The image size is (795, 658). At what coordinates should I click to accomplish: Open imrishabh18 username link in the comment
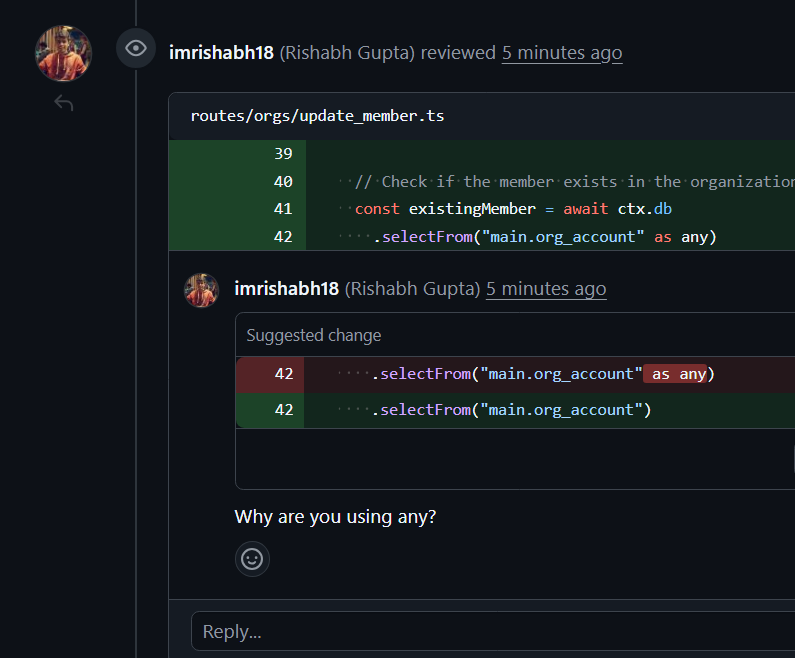pos(286,289)
